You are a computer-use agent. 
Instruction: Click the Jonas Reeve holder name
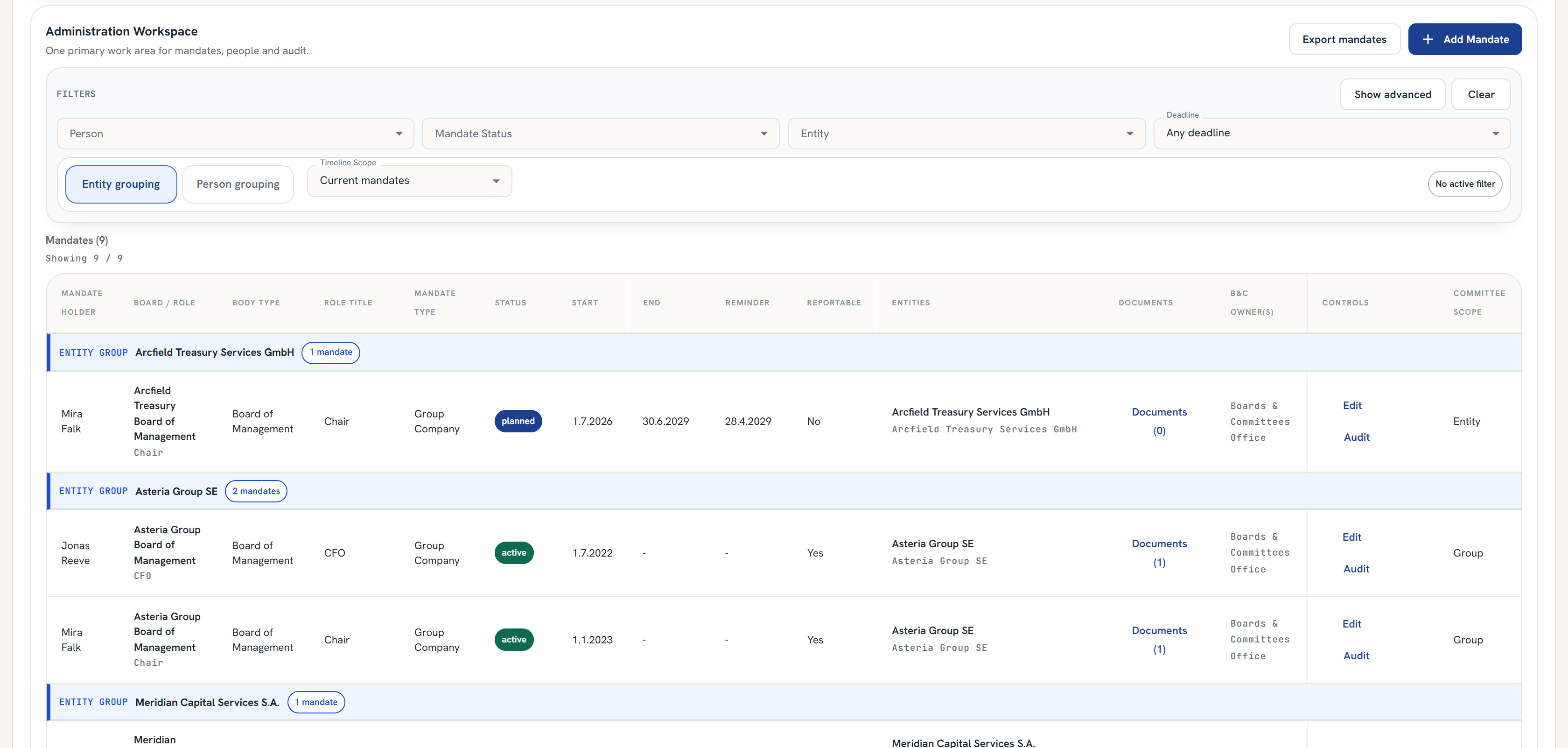point(76,553)
